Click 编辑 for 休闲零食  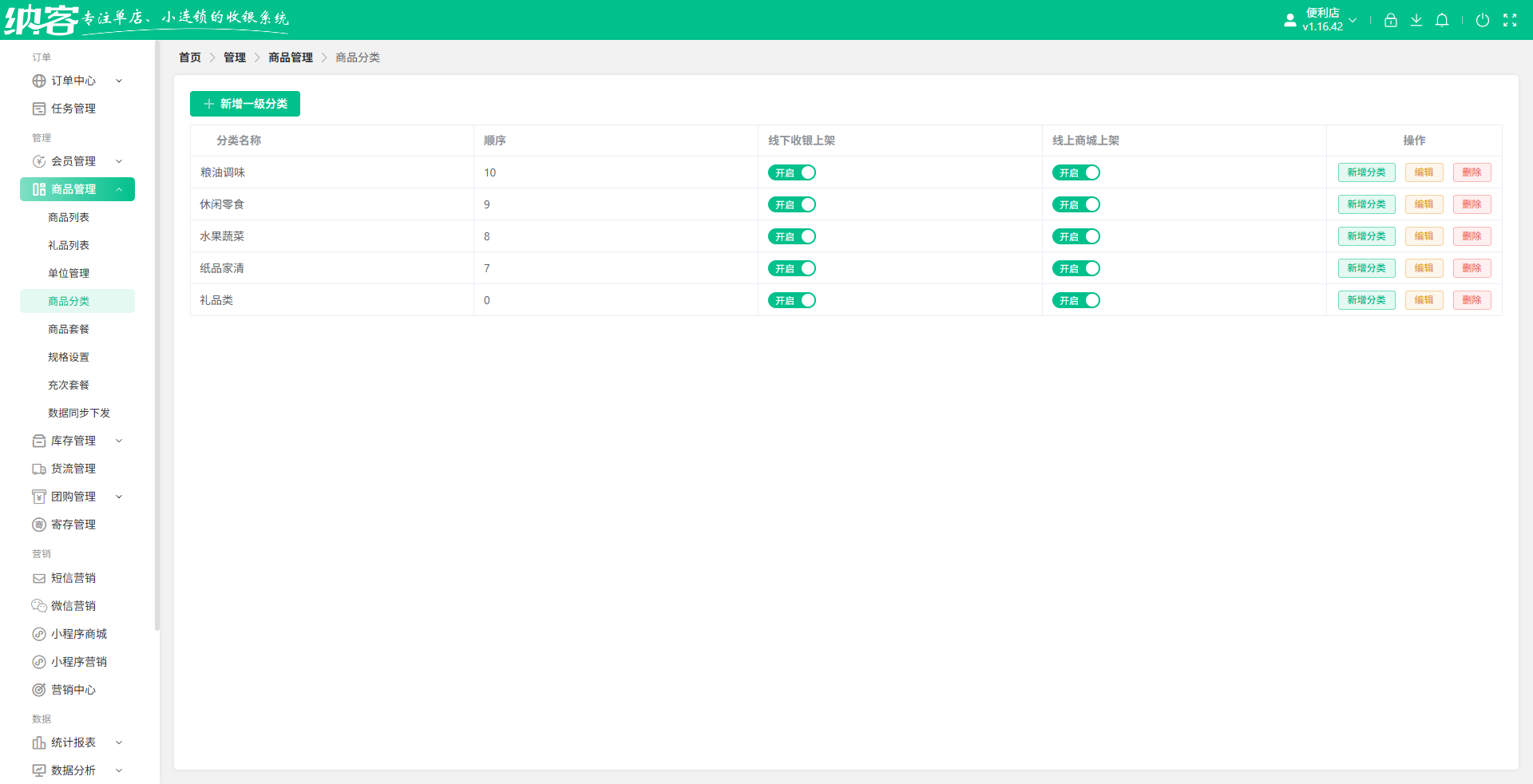coord(1424,204)
